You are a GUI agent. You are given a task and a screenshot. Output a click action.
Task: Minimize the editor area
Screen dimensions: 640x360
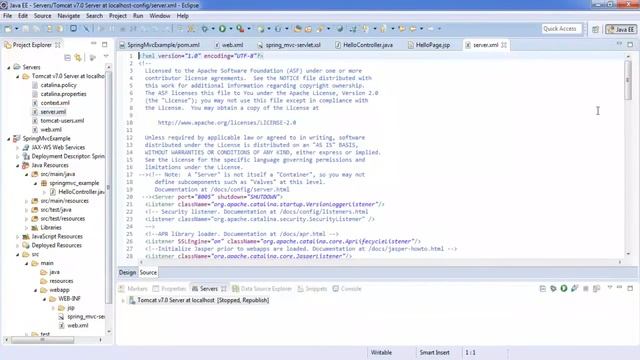pos(619,43)
